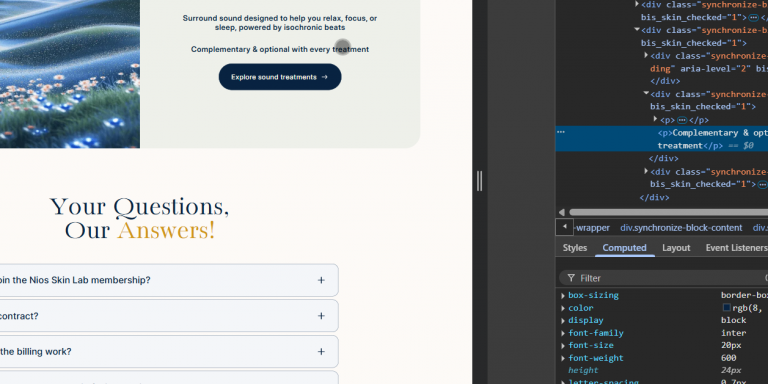Viewport: 768px width, 384px height.
Task: Click the display value block
Action: pyautogui.click(x=733, y=320)
